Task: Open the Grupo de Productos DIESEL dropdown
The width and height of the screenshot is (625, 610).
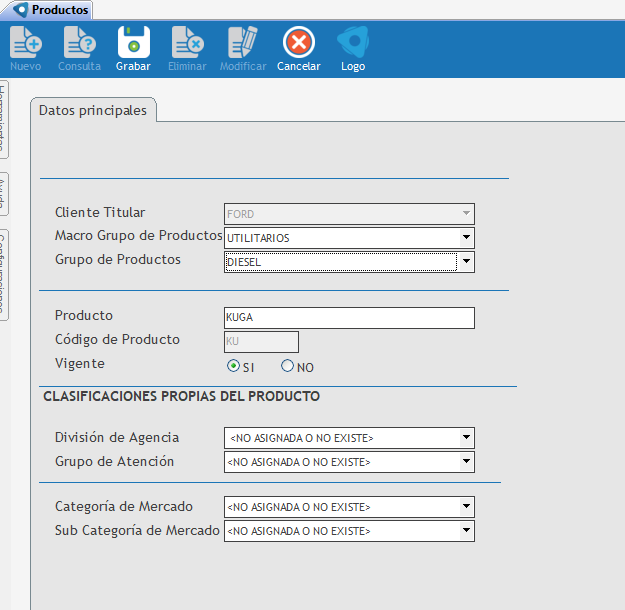Action: [x=465, y=262]
